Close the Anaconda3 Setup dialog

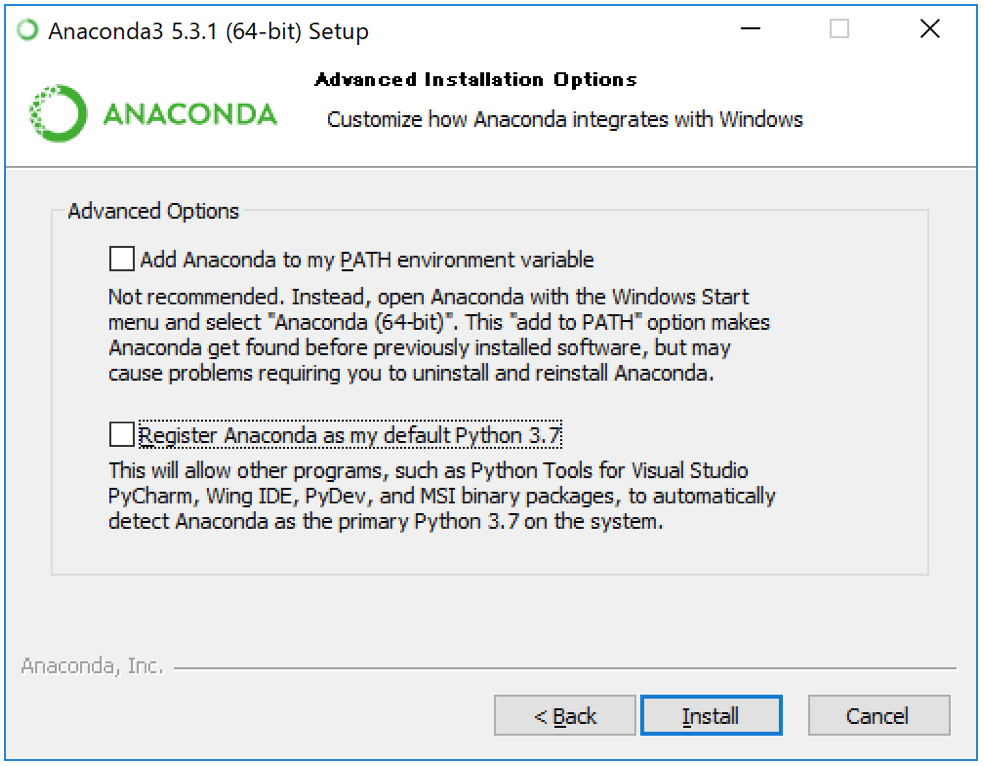pos(929,30)
